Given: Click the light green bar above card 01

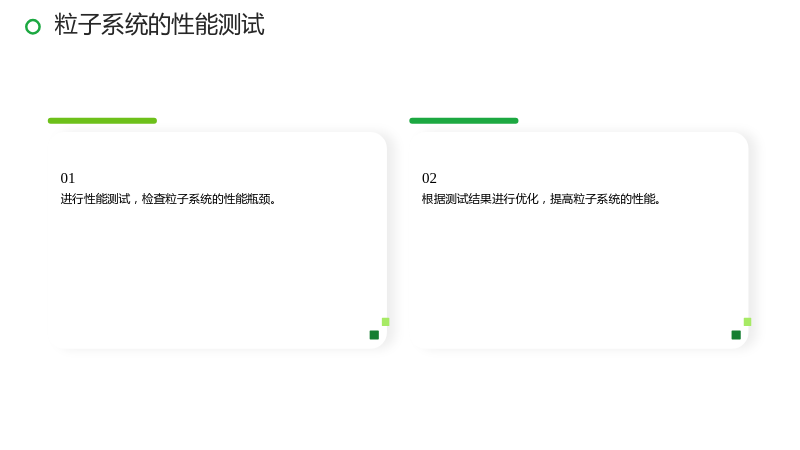Looking at the screenshot, I should point(102,121).
